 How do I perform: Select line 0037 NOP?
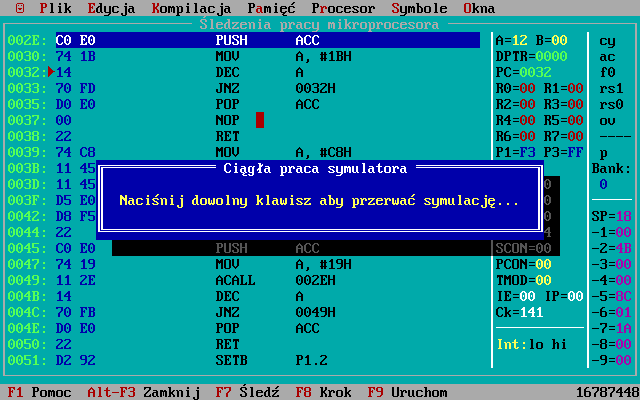[243, 120]
